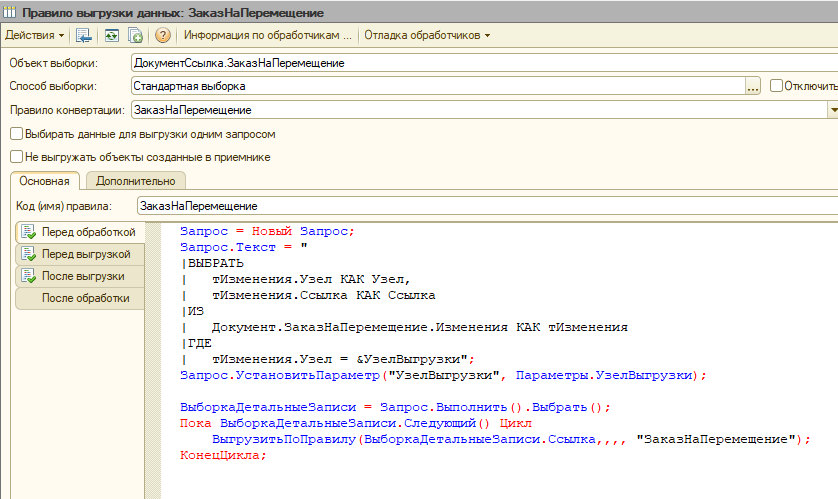
Task: Click the refresh window toolbar icon
Action: tap(112, 35)
